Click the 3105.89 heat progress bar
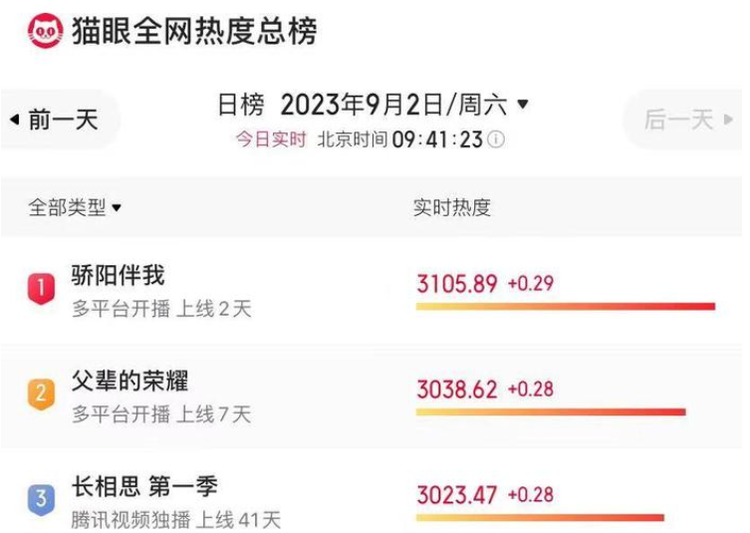Viewport: 750px width, 533px height. coord(565,306)
